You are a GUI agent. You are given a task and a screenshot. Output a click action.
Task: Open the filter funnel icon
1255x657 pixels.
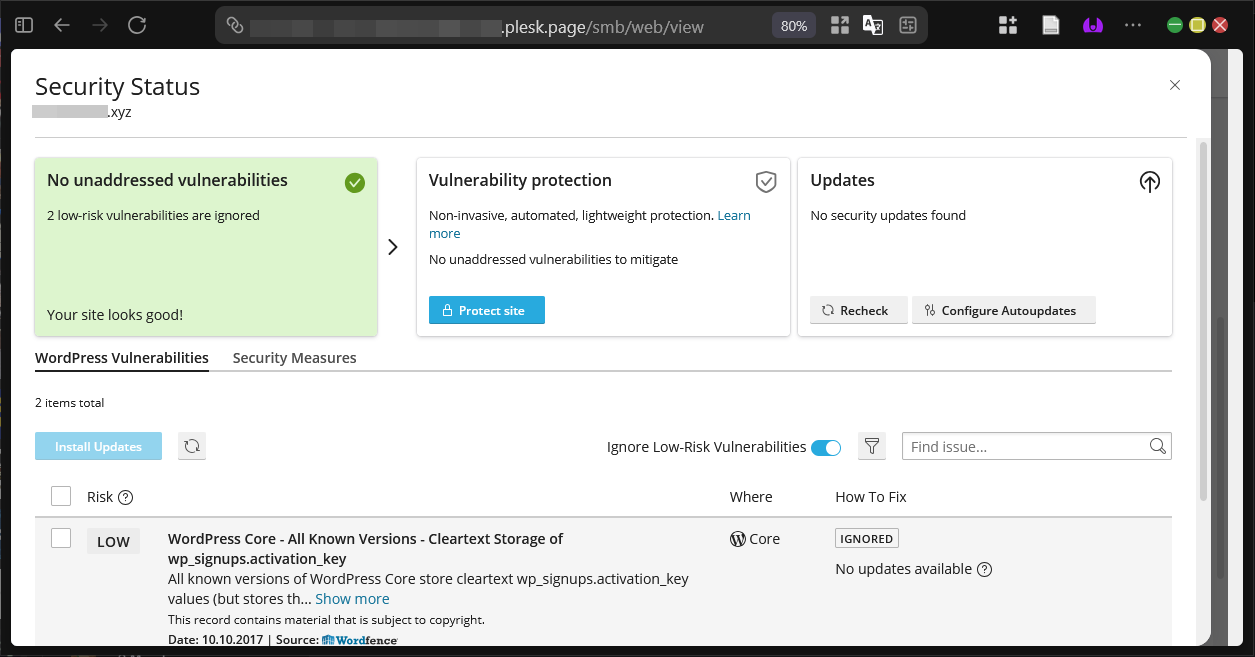coord(872,446)
